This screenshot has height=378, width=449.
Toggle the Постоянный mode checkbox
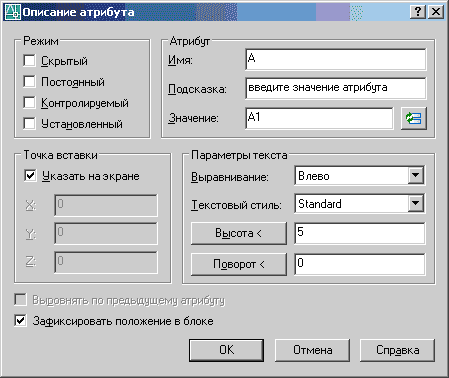[29, 82]
